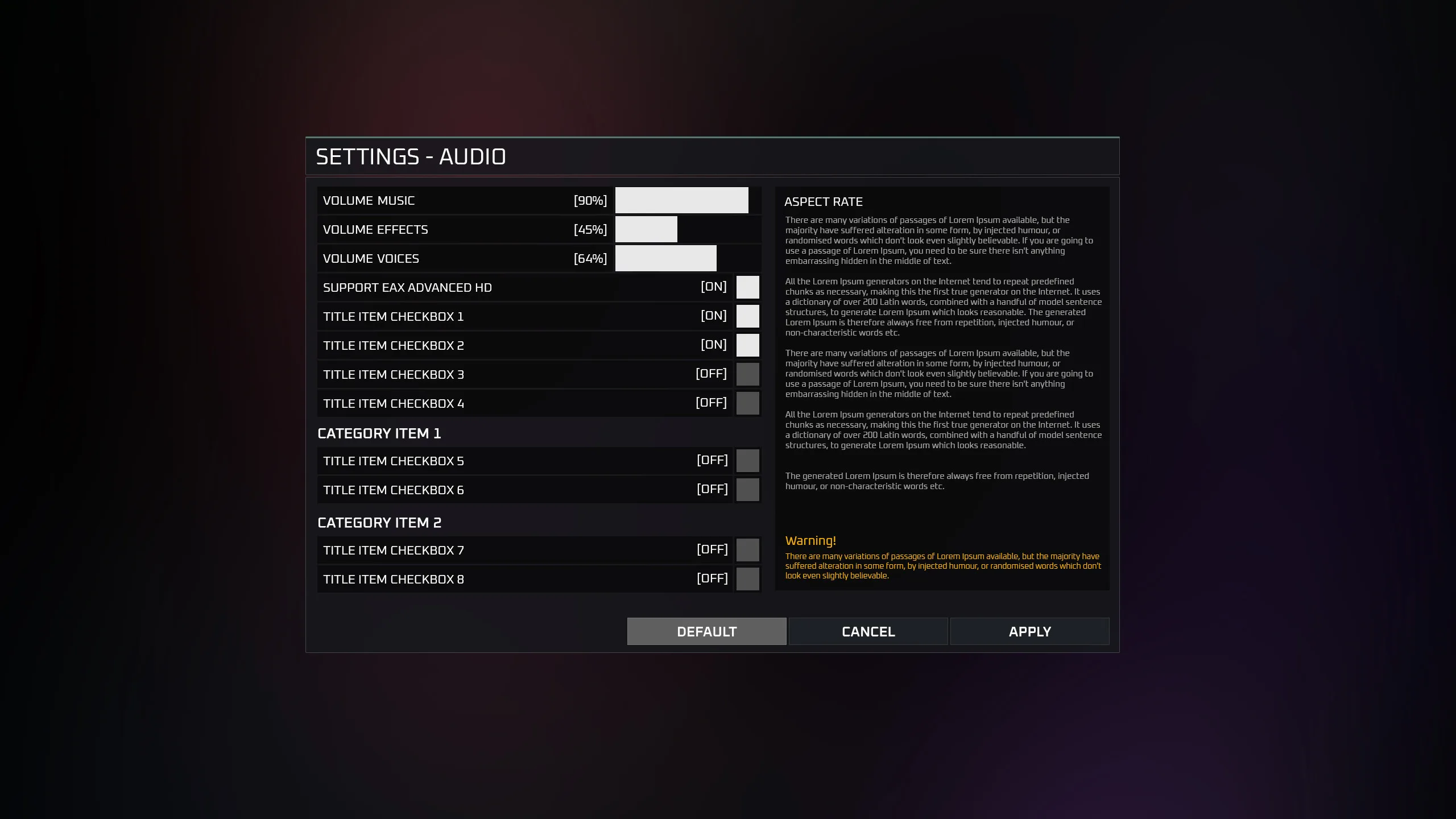Select the Volume Effects row label

click(x=375, y=230)
